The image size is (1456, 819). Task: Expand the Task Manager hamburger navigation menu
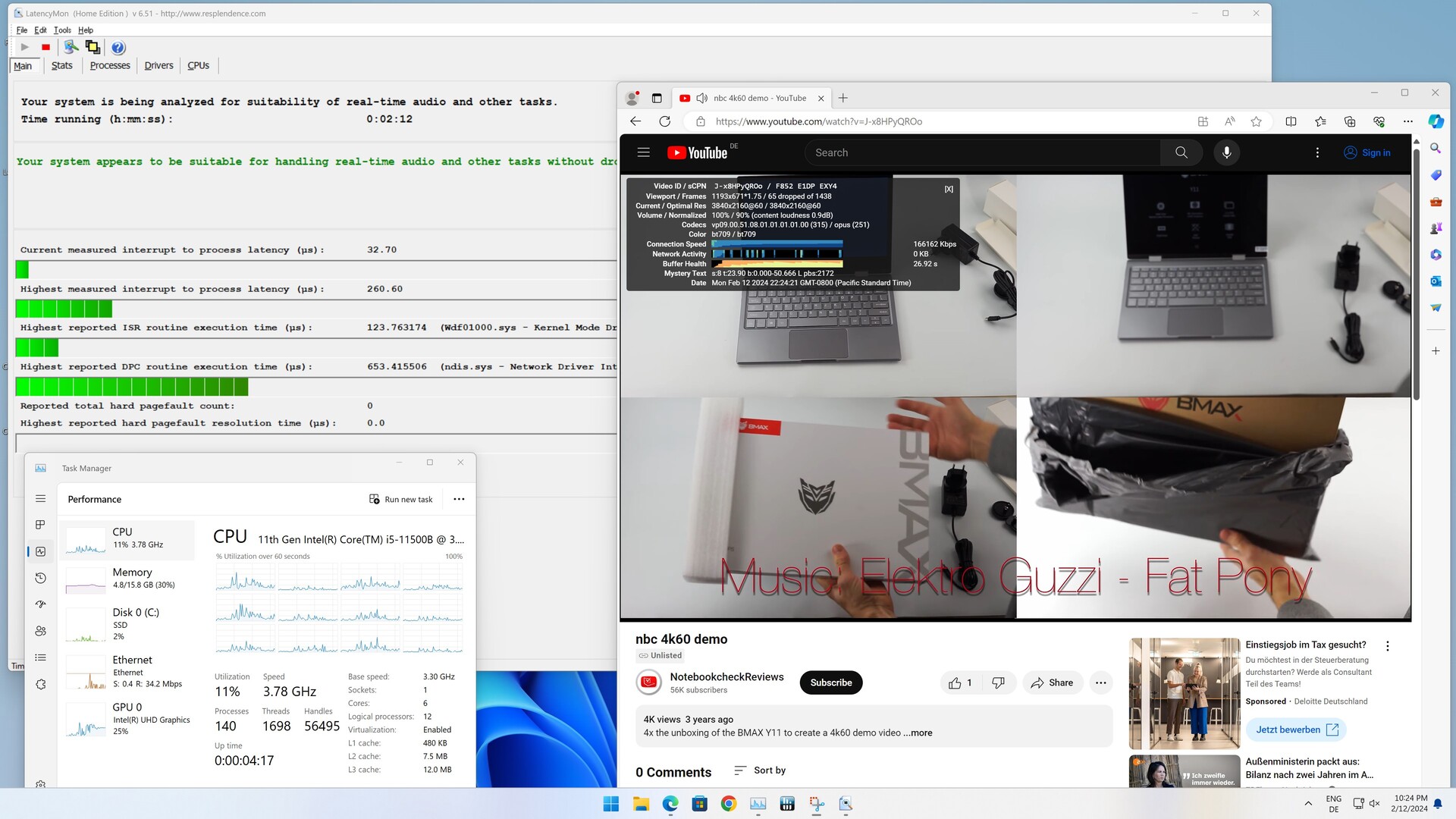41,499
